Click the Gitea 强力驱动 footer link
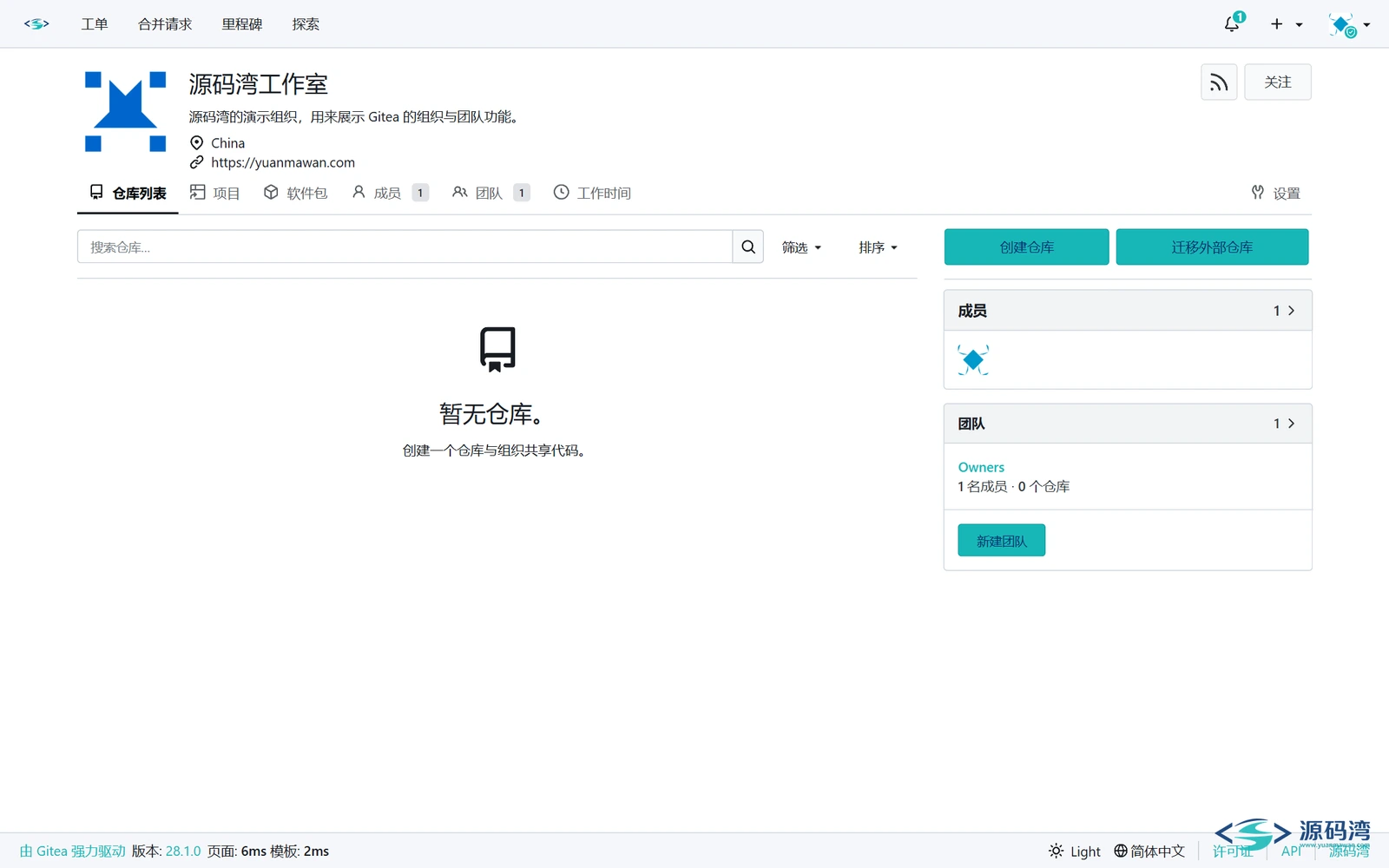This screenshot has width=1389, height=868. pyautogui.click(x=73, y=851)
